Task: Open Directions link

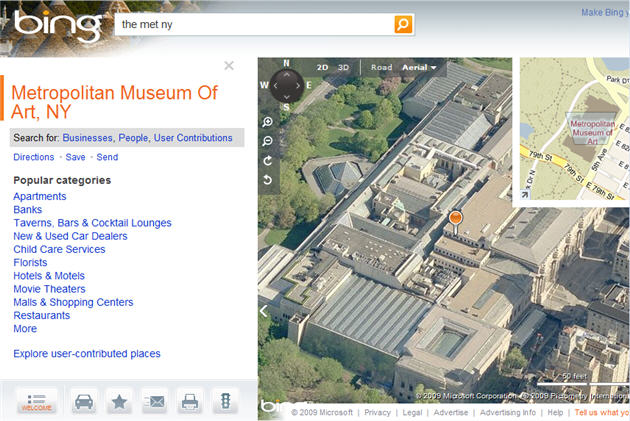Action: pos(34,157)
